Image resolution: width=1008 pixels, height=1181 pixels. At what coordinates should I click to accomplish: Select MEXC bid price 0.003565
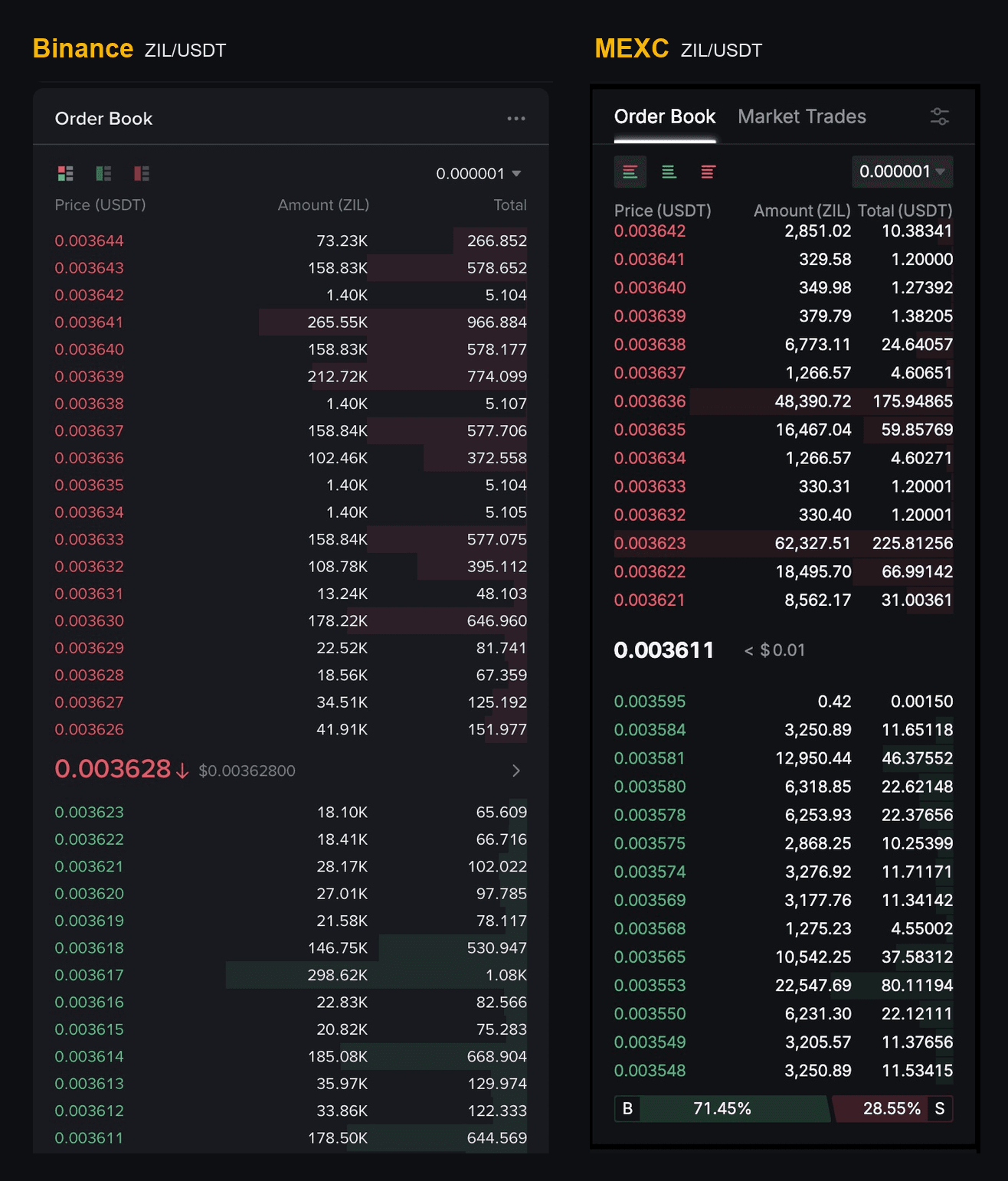pos(650,957)
